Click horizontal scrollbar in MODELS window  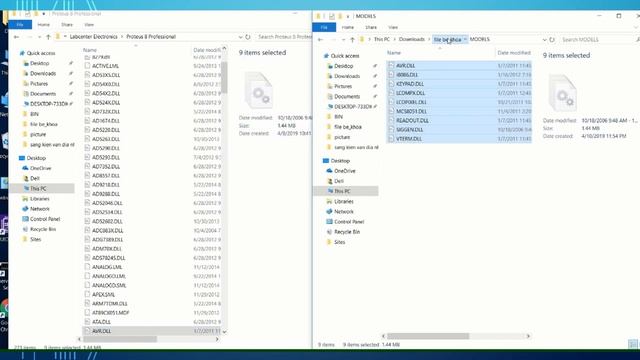point(428,336)
